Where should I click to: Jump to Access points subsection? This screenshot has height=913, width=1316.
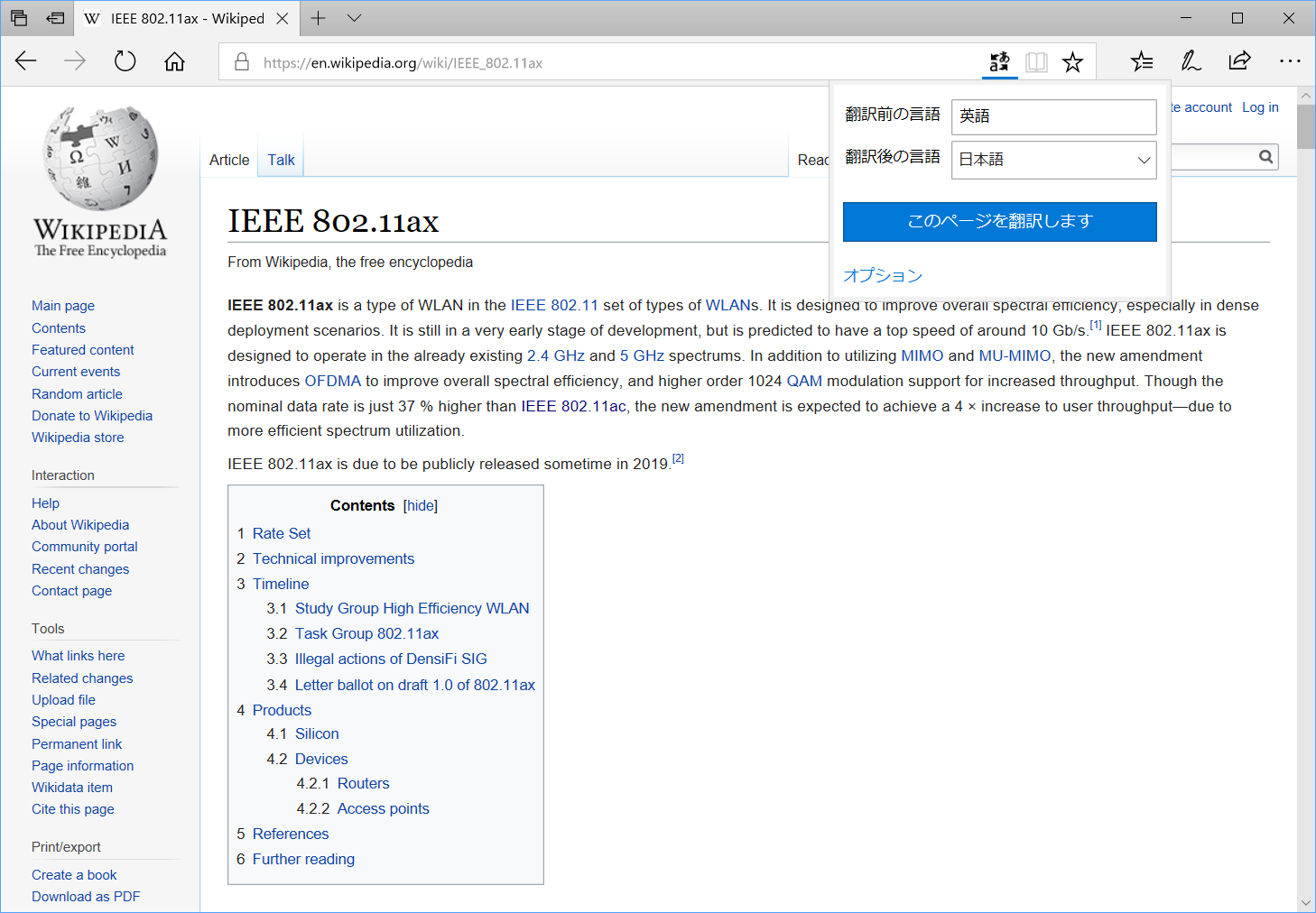click(x=384, y=808)
